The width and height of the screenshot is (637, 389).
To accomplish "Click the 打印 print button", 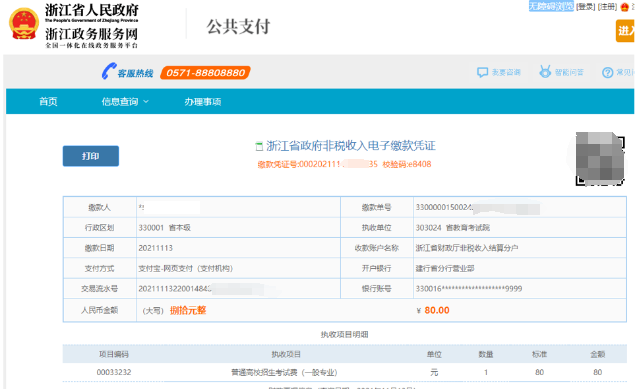I will click(91, 156).
